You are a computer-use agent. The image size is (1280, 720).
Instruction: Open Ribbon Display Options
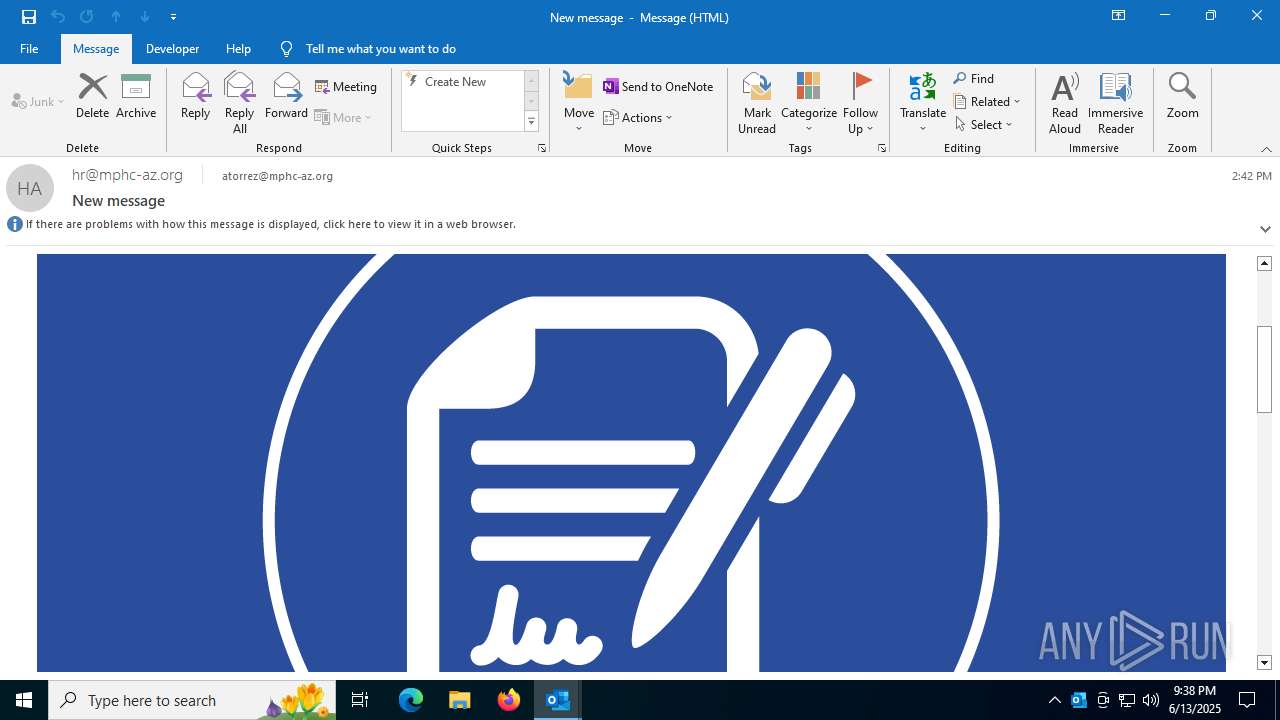[x=1118, y=16]
